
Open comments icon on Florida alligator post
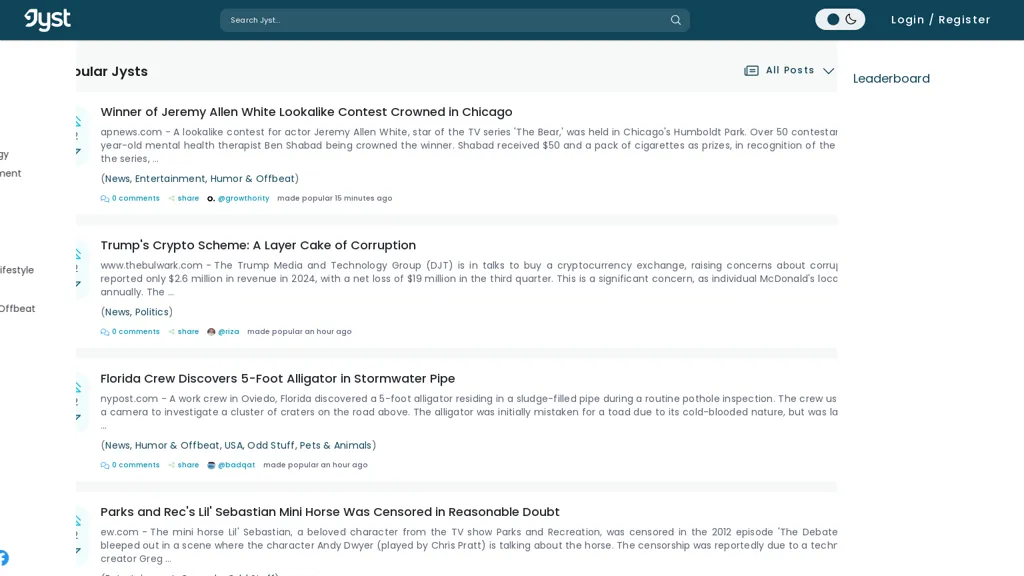coord(105,465)
